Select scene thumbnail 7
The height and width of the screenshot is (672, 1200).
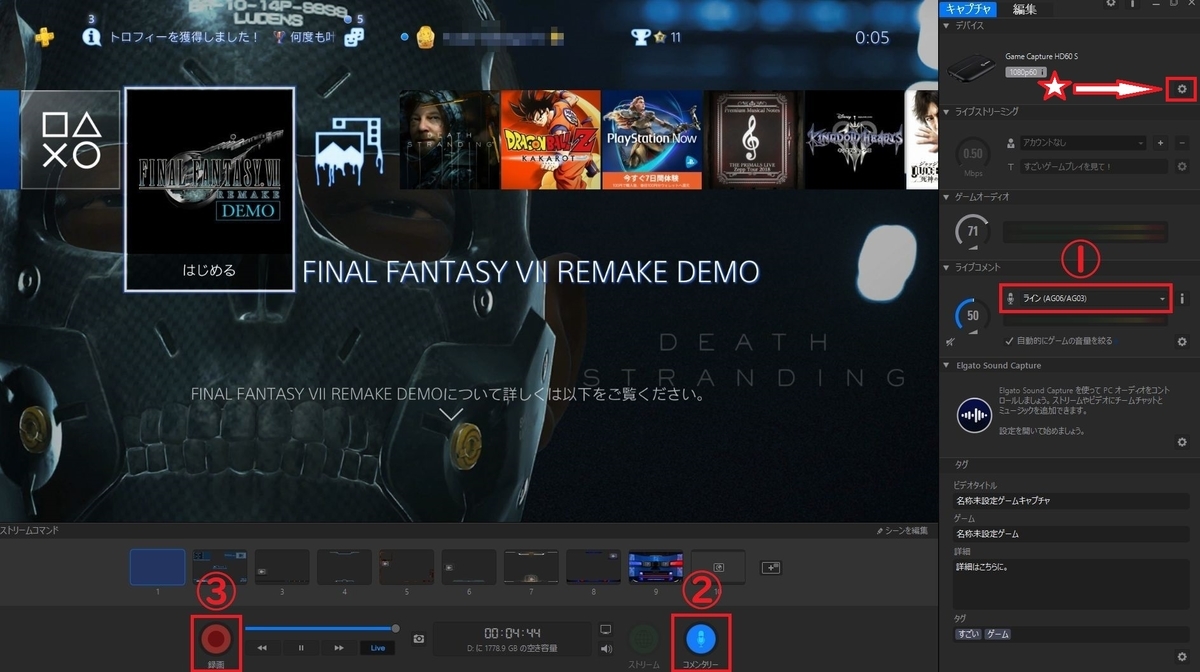(531, 567)
